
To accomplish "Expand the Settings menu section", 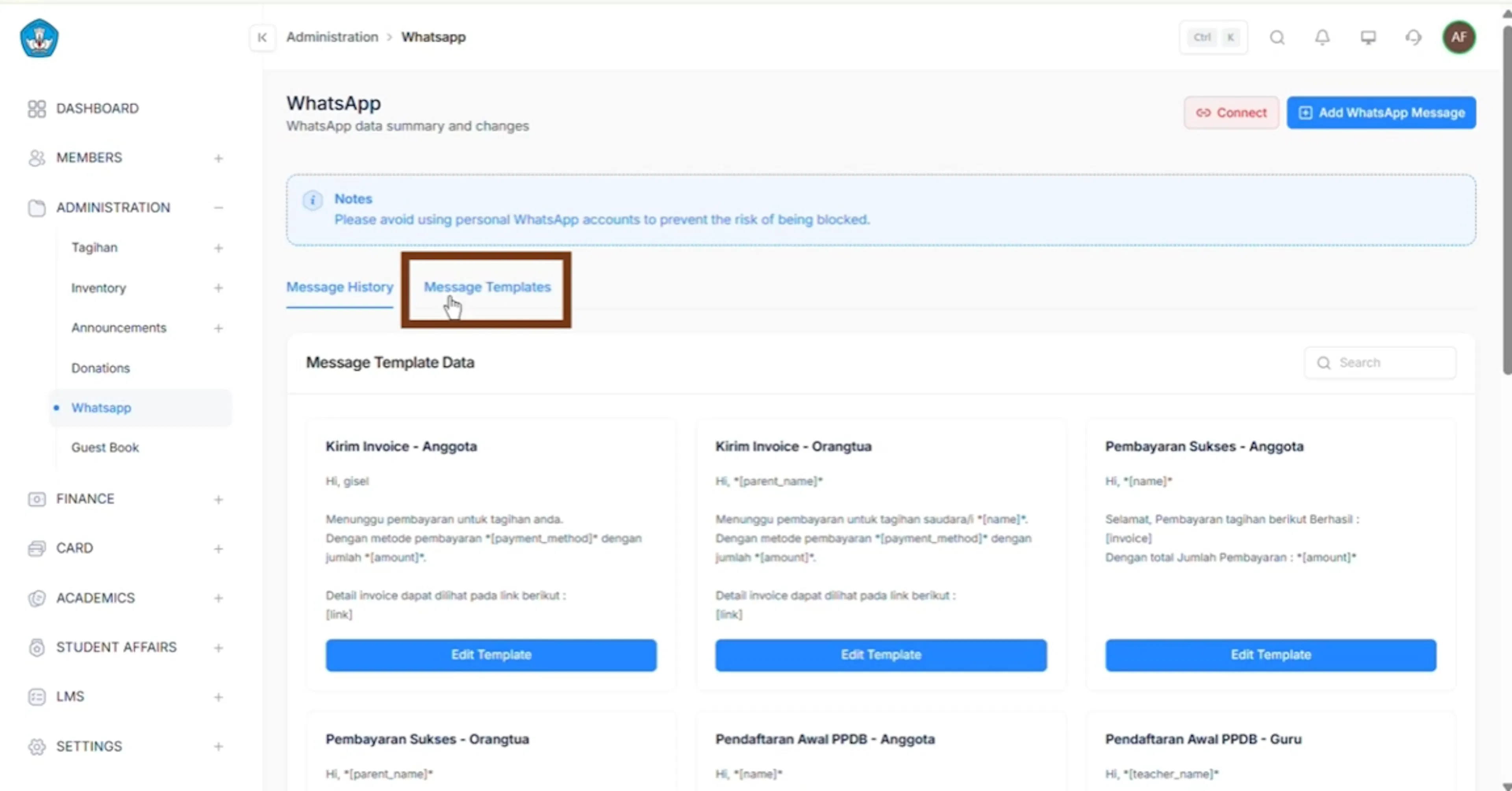I will [x=219, y=747].
